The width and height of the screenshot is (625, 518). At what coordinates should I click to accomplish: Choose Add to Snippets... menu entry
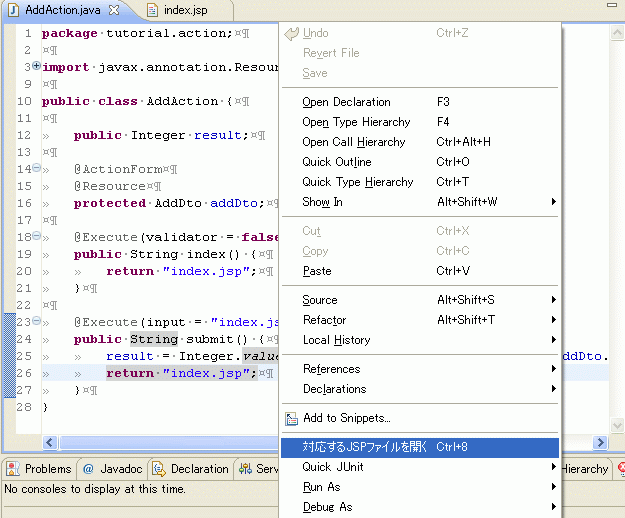point(420,418)
